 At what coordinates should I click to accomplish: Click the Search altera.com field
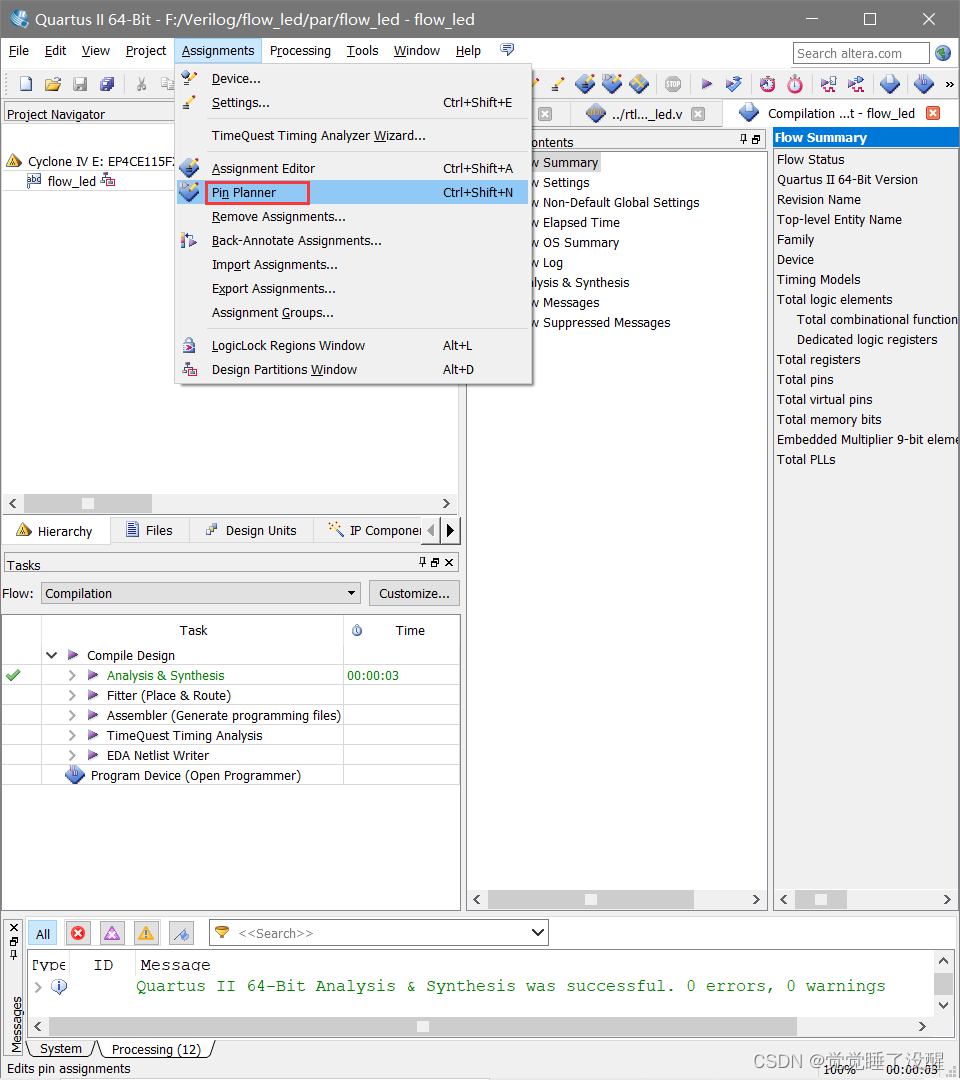coord(862,53)
